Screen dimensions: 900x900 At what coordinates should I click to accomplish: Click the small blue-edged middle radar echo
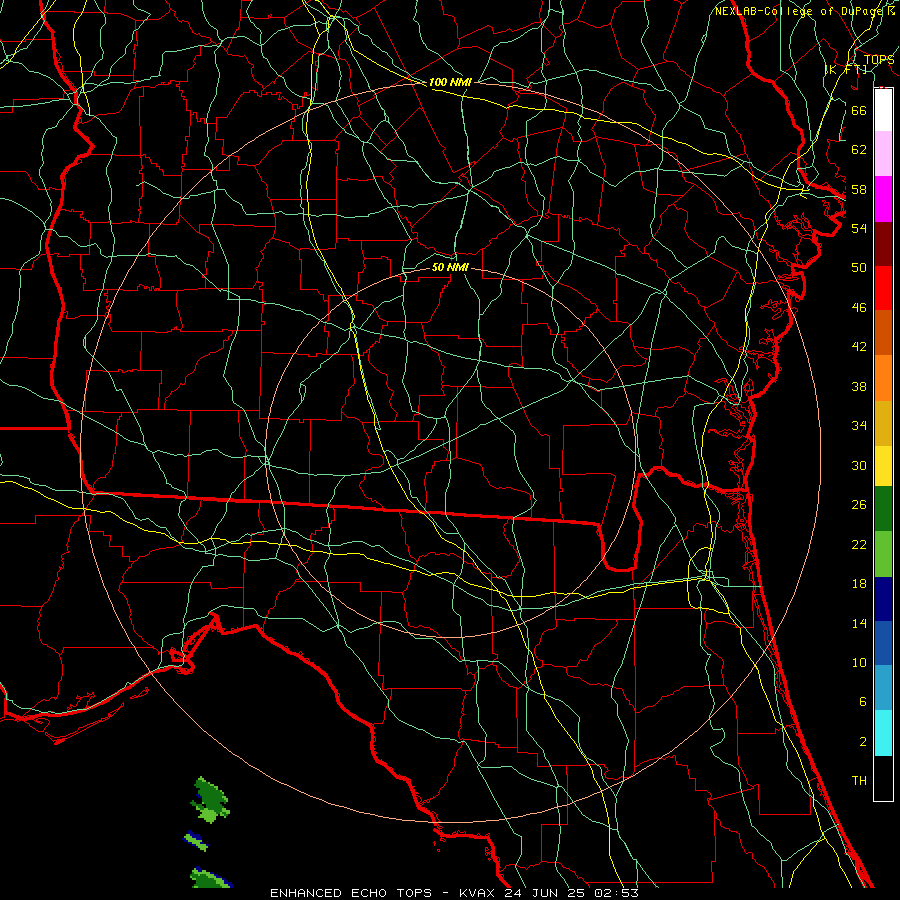tap(196, 841)
